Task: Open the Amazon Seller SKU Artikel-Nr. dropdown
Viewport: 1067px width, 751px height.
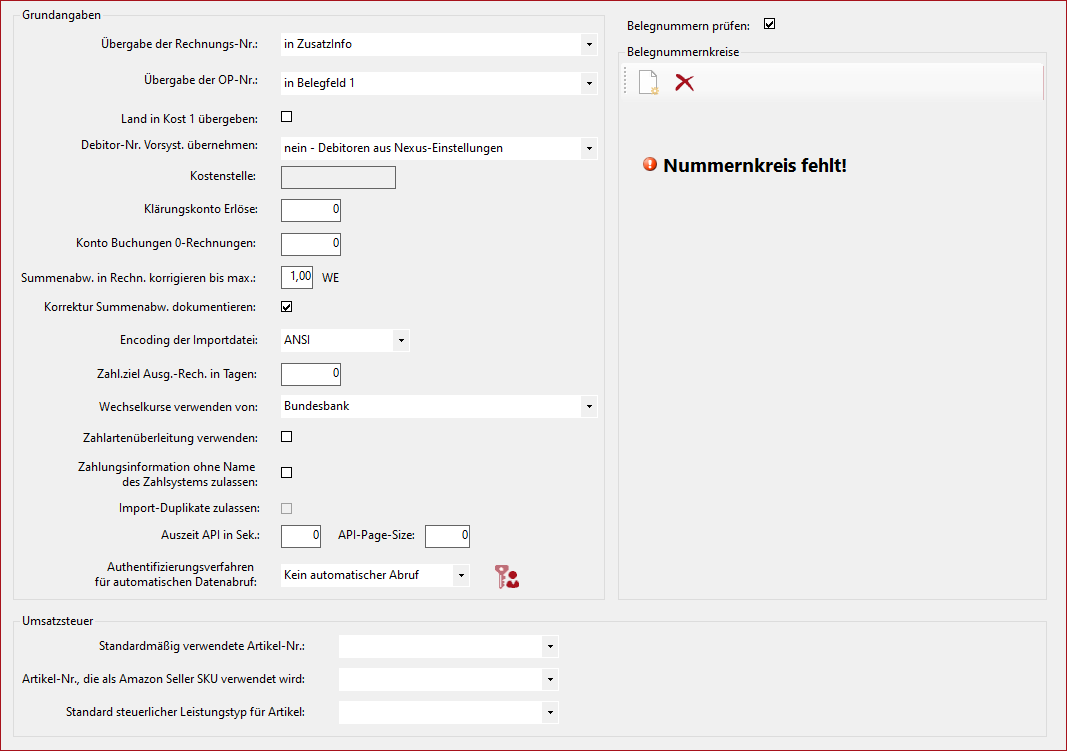Action: coord(549,680)
